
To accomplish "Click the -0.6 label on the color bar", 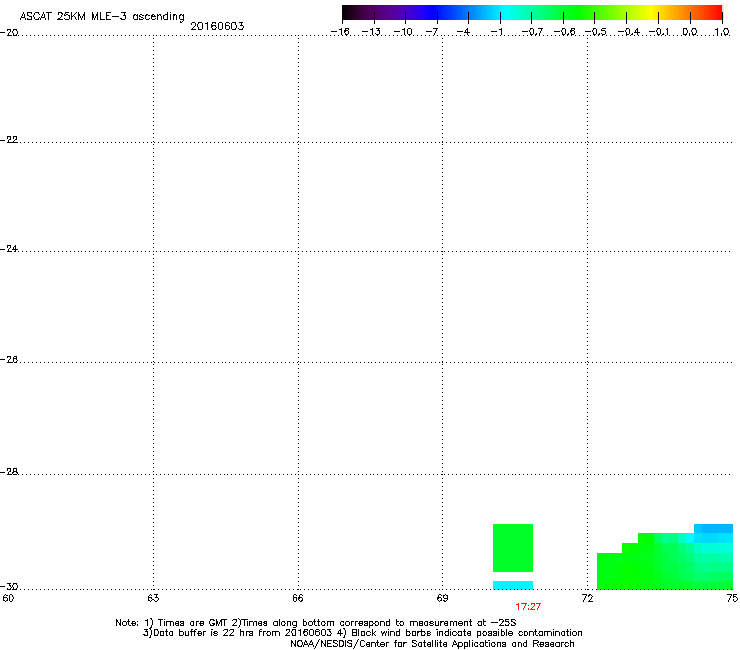I will pos(564,32).
